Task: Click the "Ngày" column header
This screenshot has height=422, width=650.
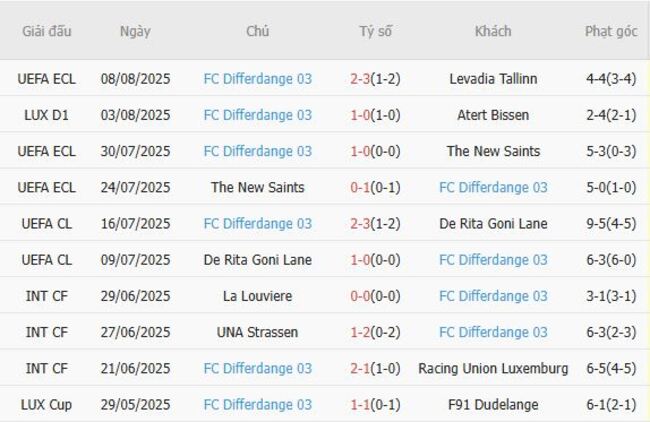Action: 135,31
